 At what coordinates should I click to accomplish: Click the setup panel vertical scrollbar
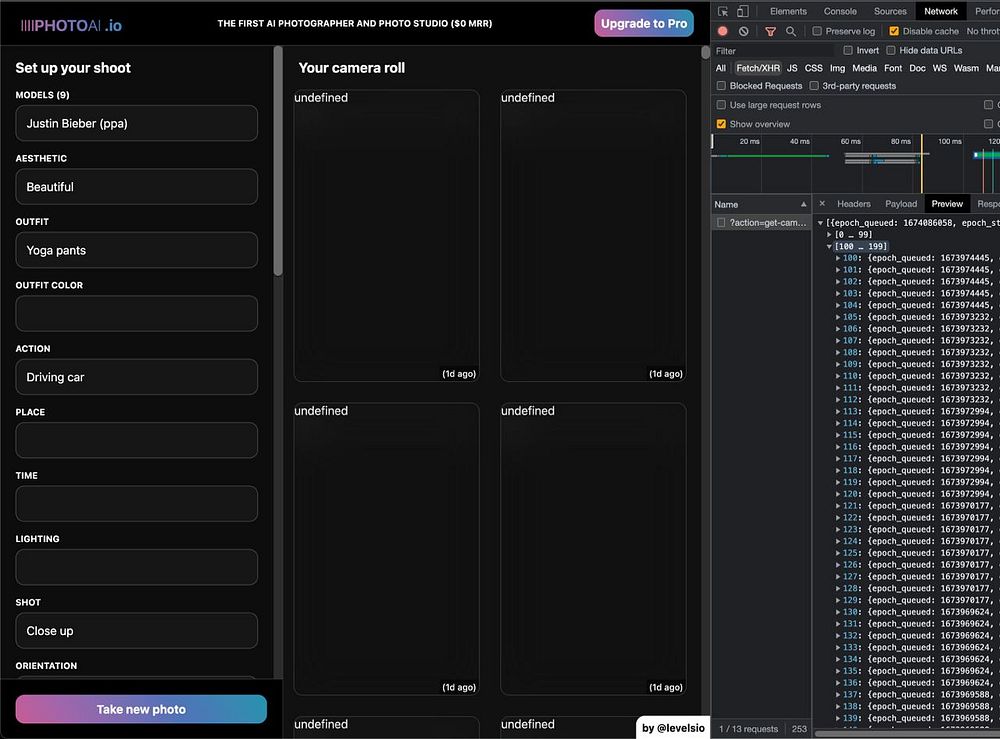(x=278, y=161)
